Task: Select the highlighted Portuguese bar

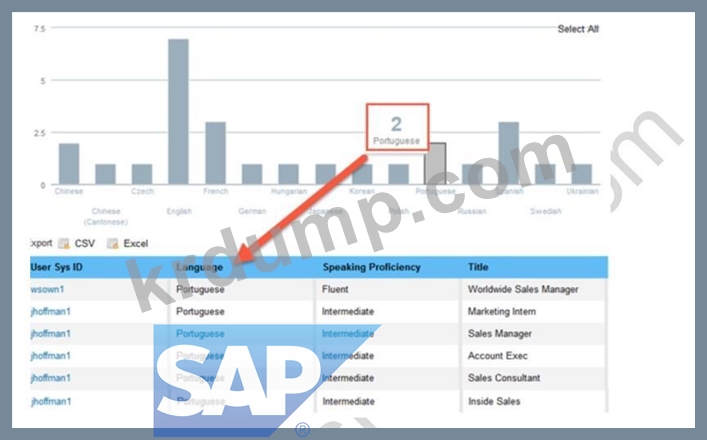Action: click(435, 164)
